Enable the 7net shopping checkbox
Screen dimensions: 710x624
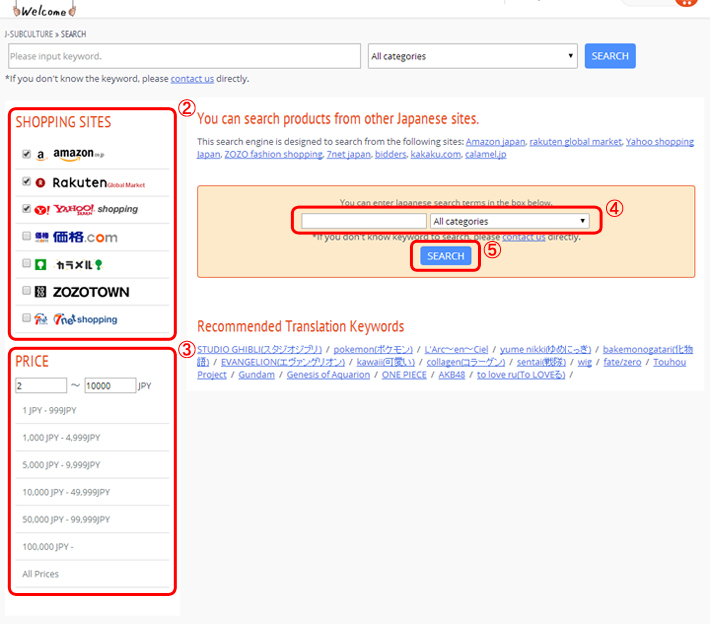point(26,318)
